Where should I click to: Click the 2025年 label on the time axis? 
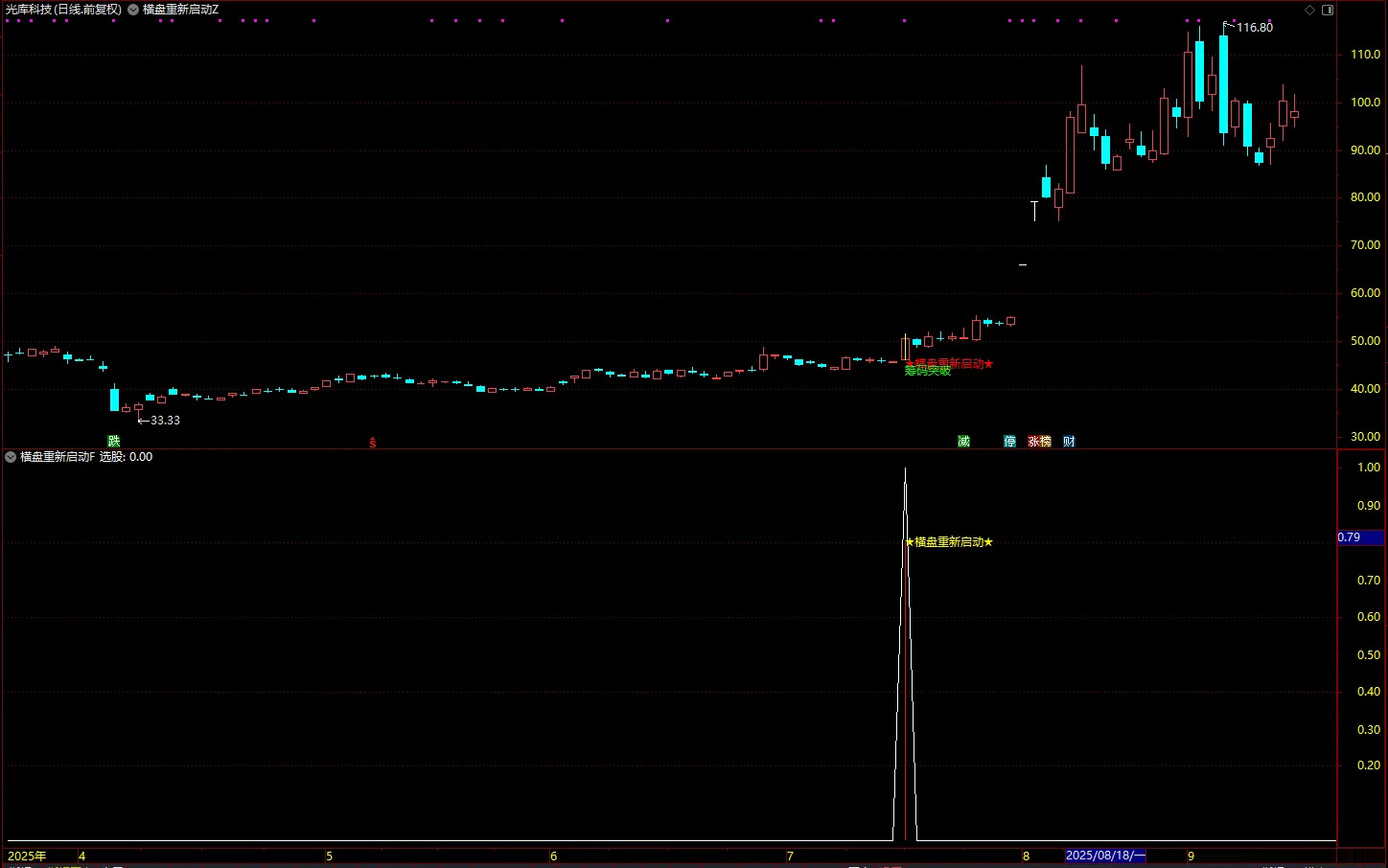tap(27, 856)
